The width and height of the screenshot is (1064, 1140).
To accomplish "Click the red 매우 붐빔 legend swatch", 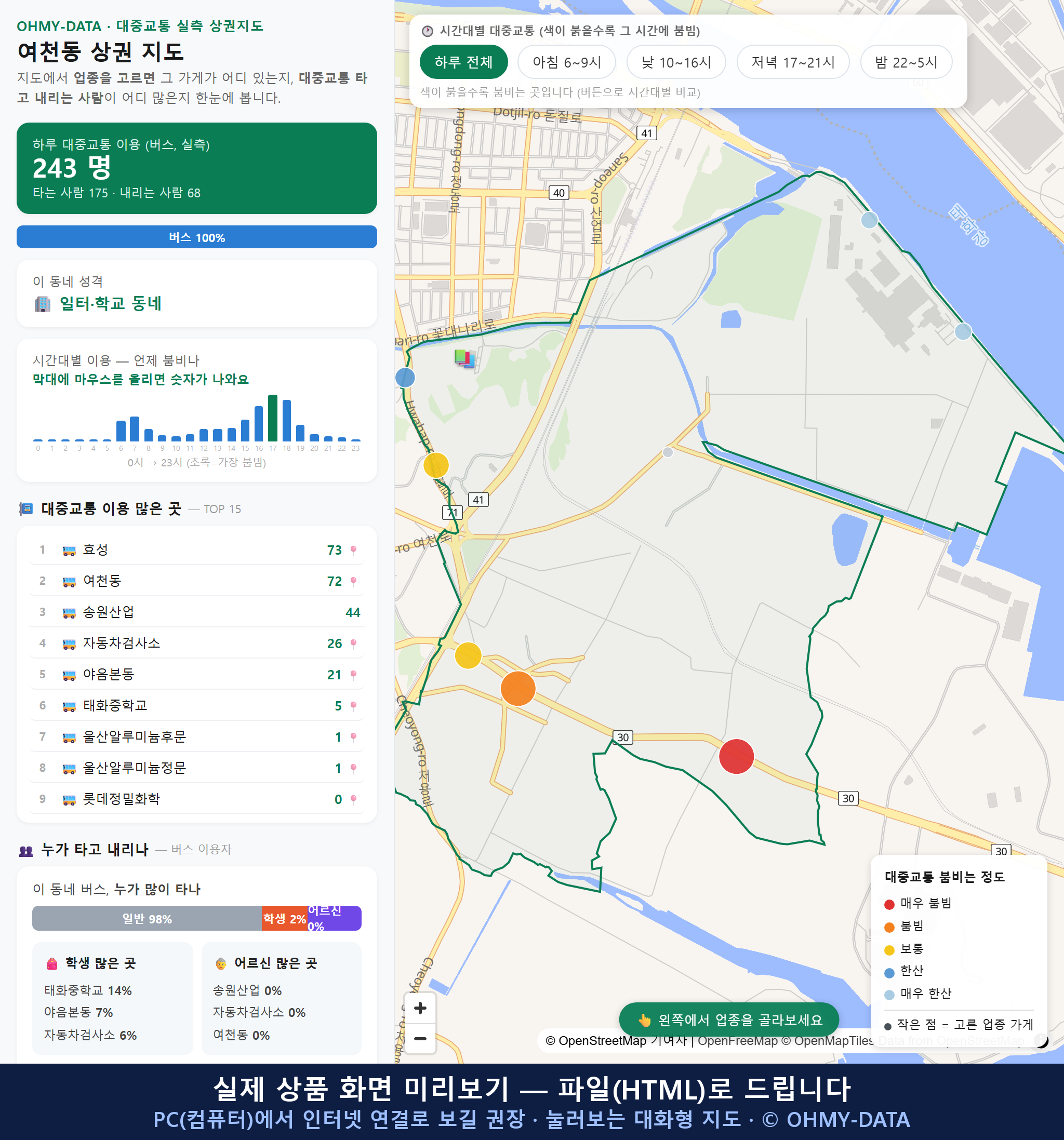I will (889, 904).
